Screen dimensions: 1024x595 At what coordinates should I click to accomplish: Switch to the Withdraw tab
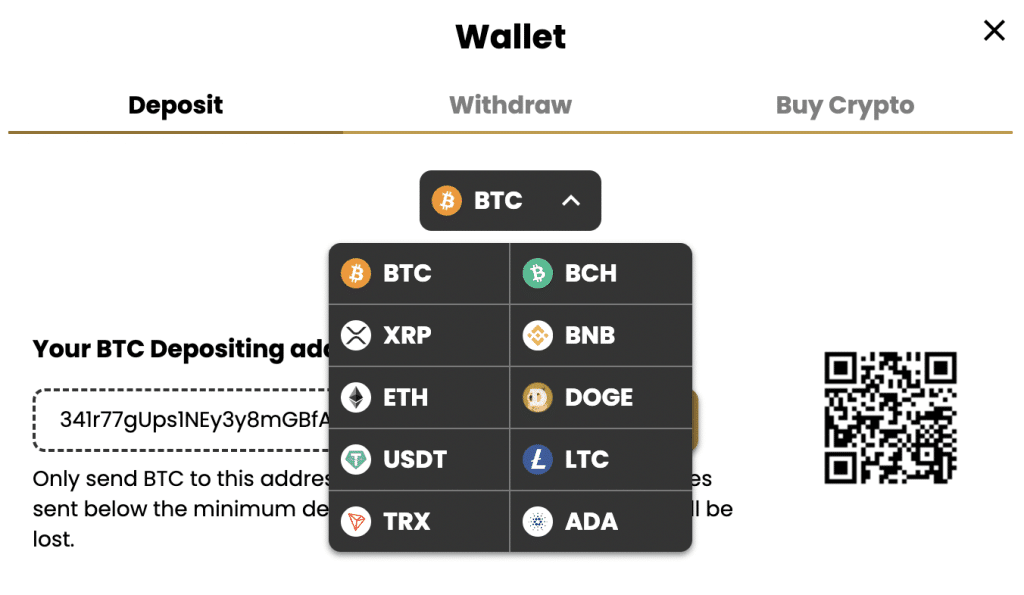click(510, 105)
